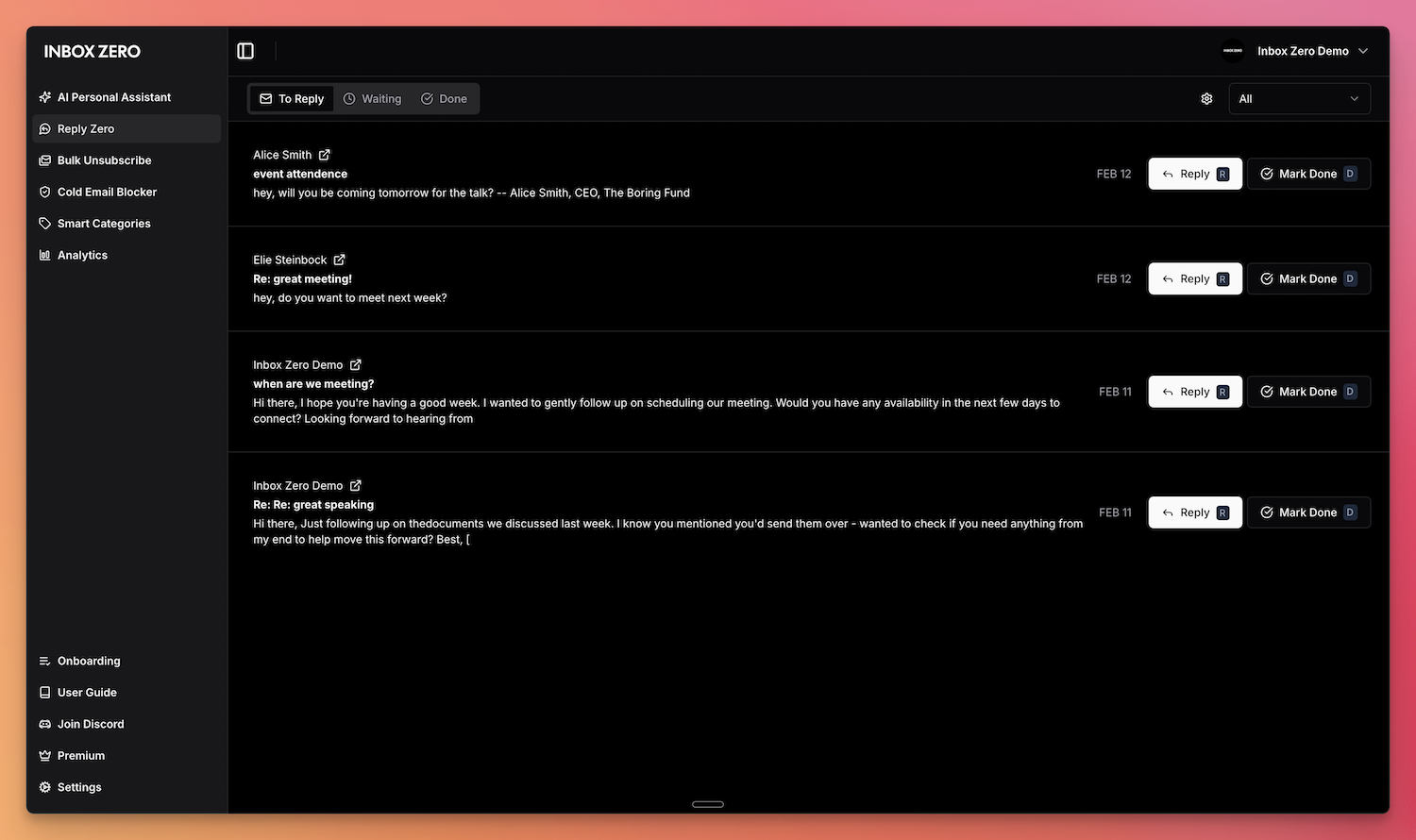
Task: Mark 'Re: Re: great speaking' as done
Action: [1308, 512]
